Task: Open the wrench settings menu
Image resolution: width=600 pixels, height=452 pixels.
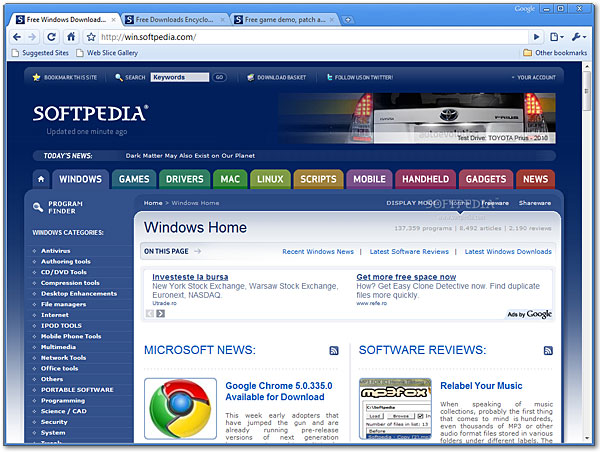Action: point(579,37)
